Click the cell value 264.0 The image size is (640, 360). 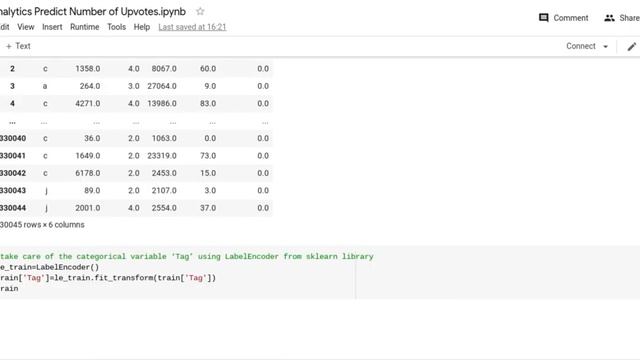click(90, 86)
